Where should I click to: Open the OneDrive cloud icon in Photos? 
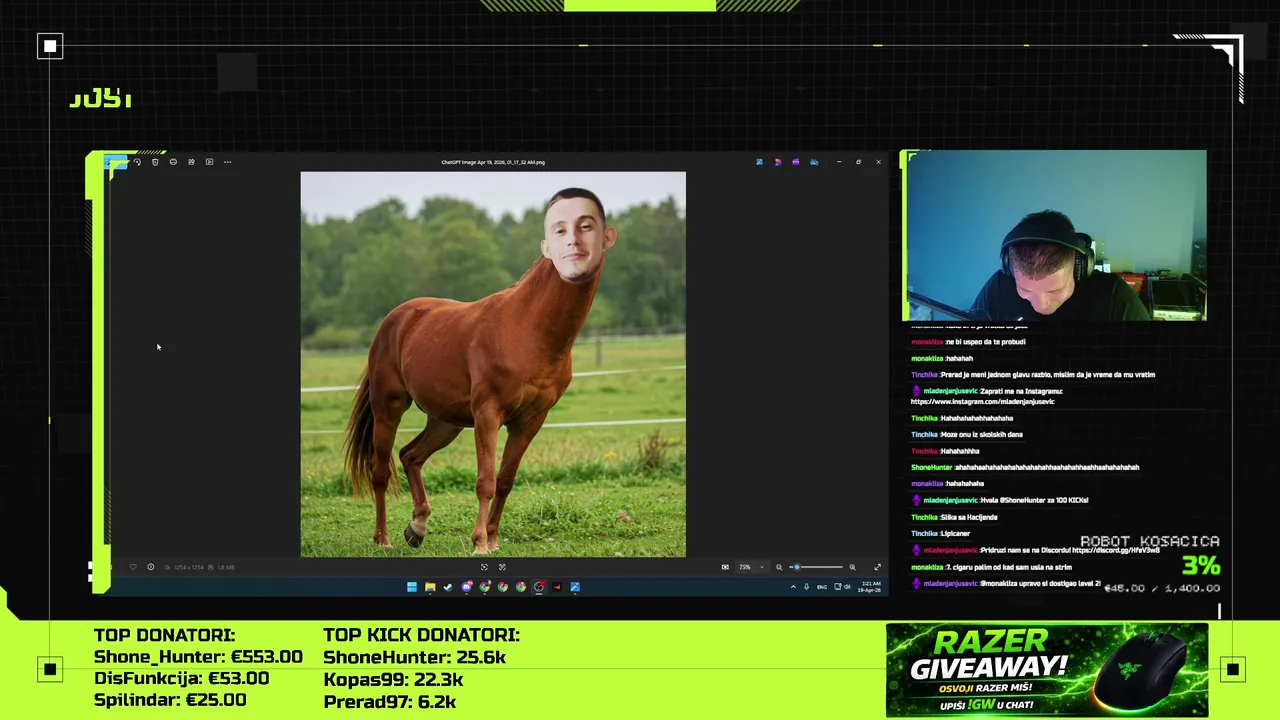[813, 161]
